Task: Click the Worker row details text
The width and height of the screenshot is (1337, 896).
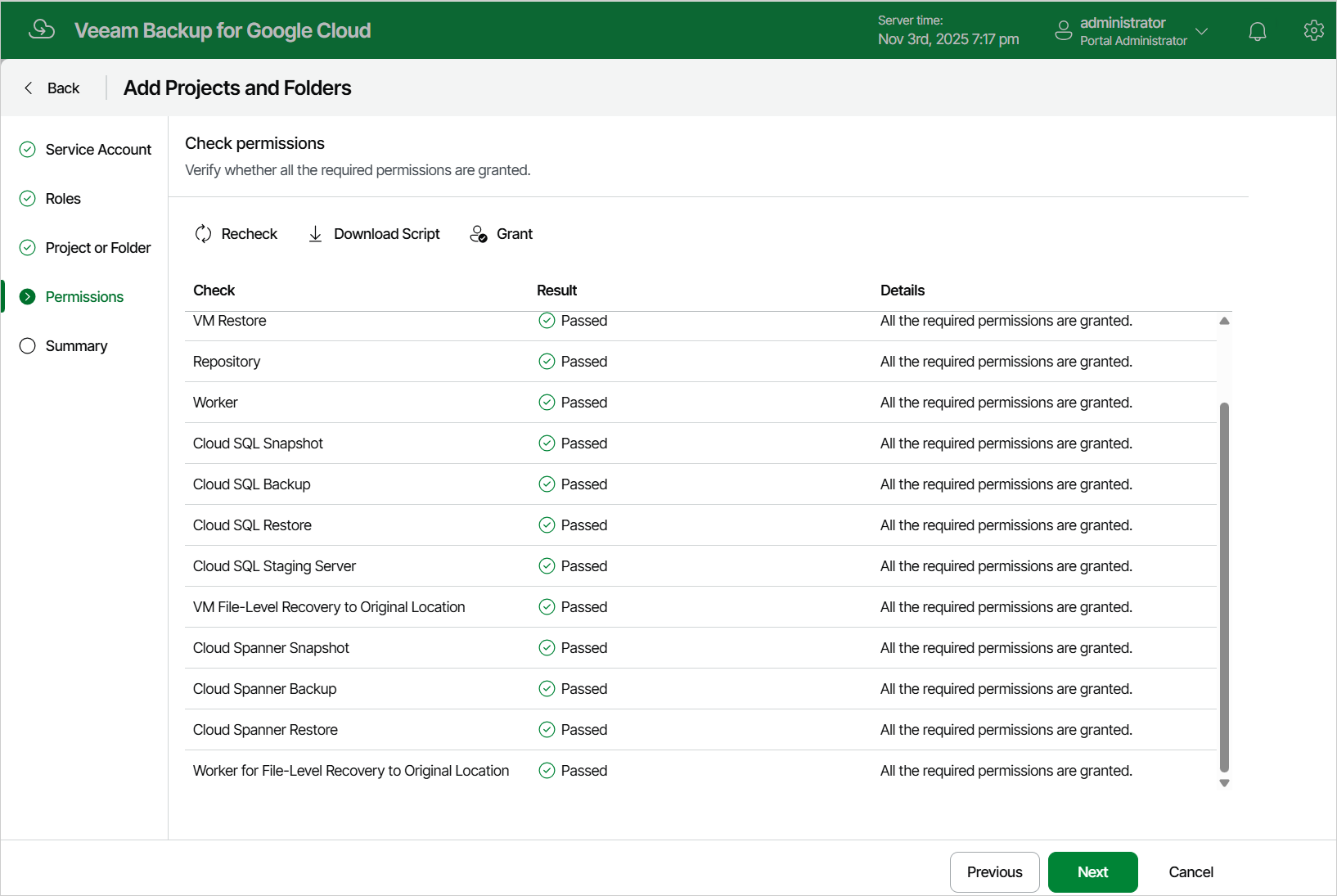Action: click(1006, 403)
